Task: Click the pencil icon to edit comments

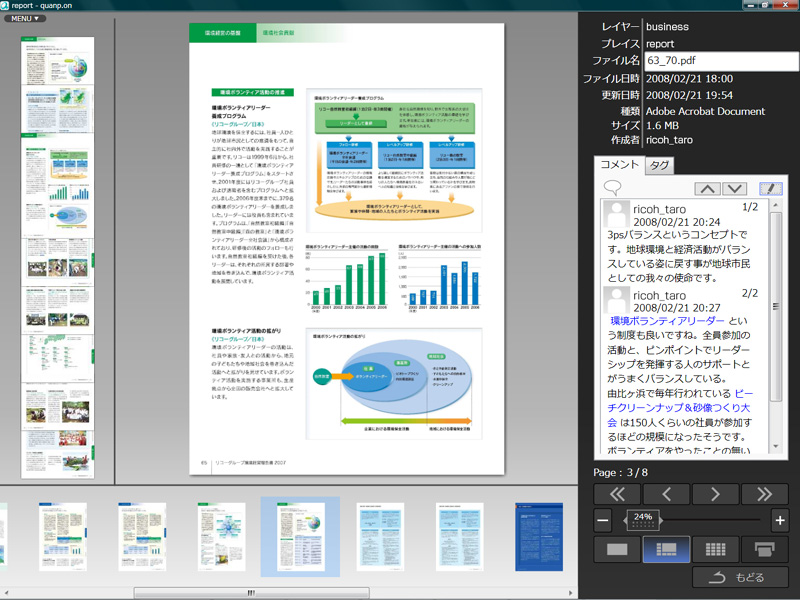Action: click(x=770, y=188)
